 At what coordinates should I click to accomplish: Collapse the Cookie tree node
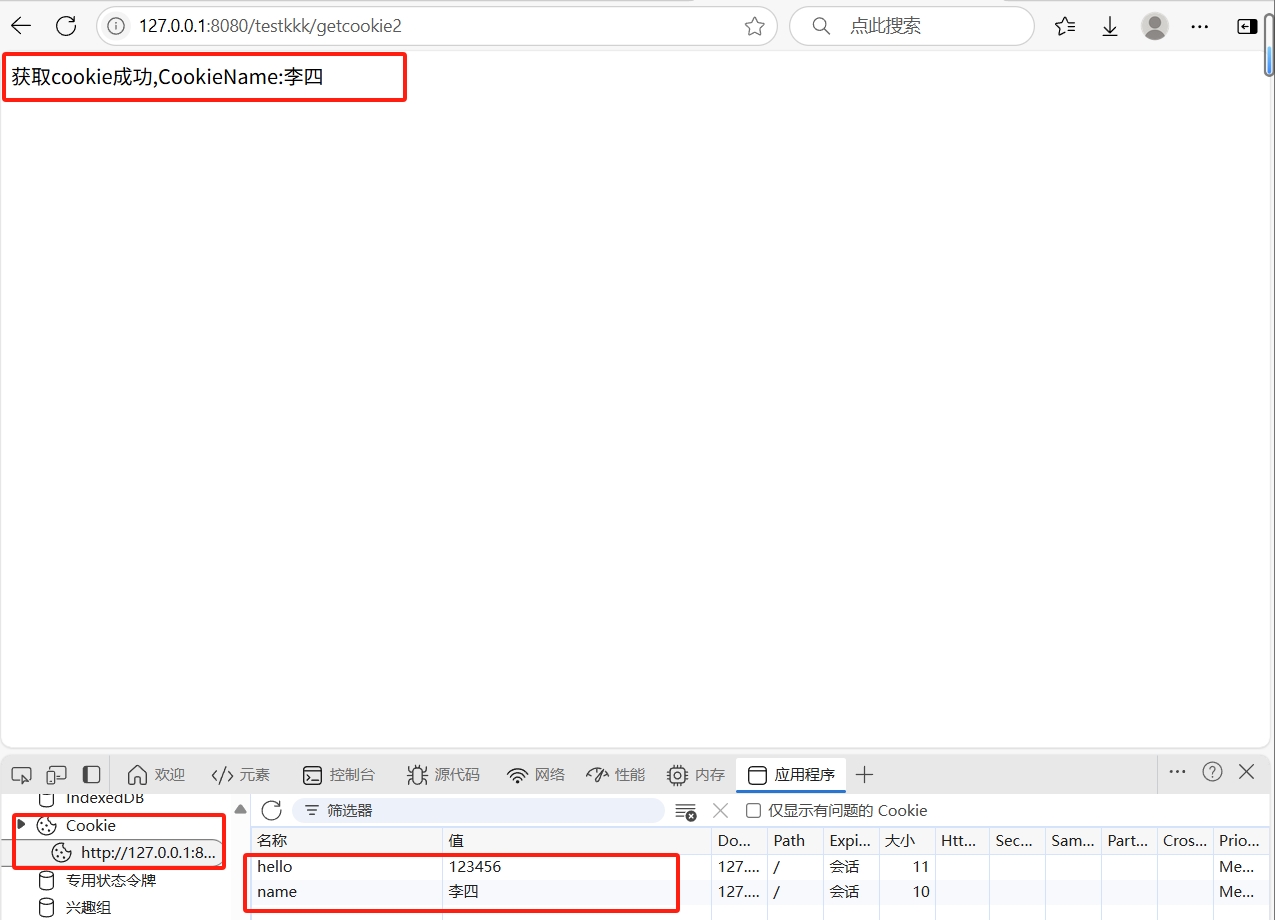[21, 824]
